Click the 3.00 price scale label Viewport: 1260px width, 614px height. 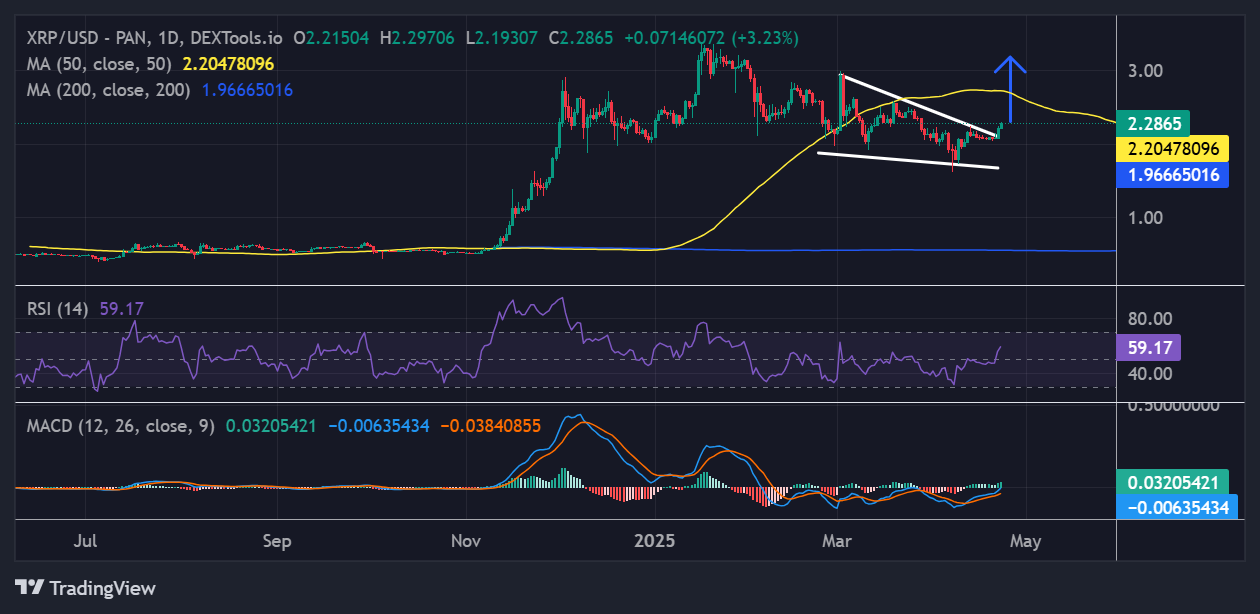[1145, 71]
